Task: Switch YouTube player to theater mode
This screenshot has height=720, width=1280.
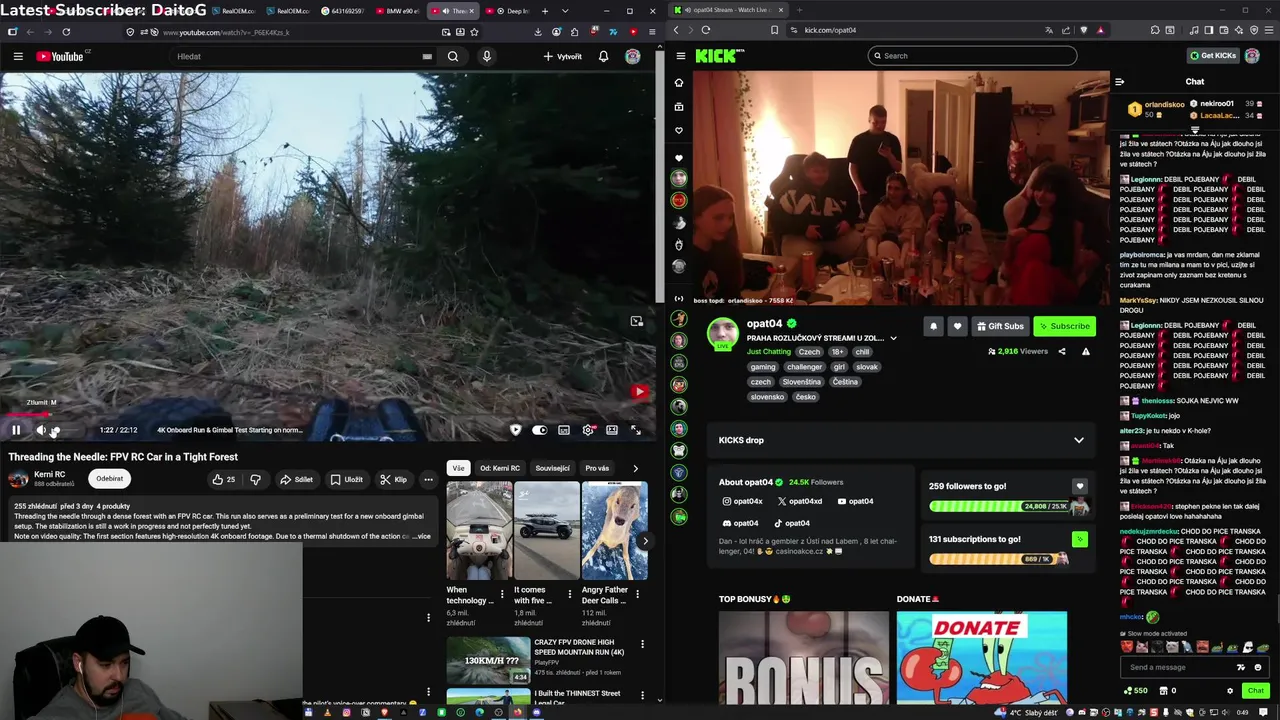Action: point(611,430)
